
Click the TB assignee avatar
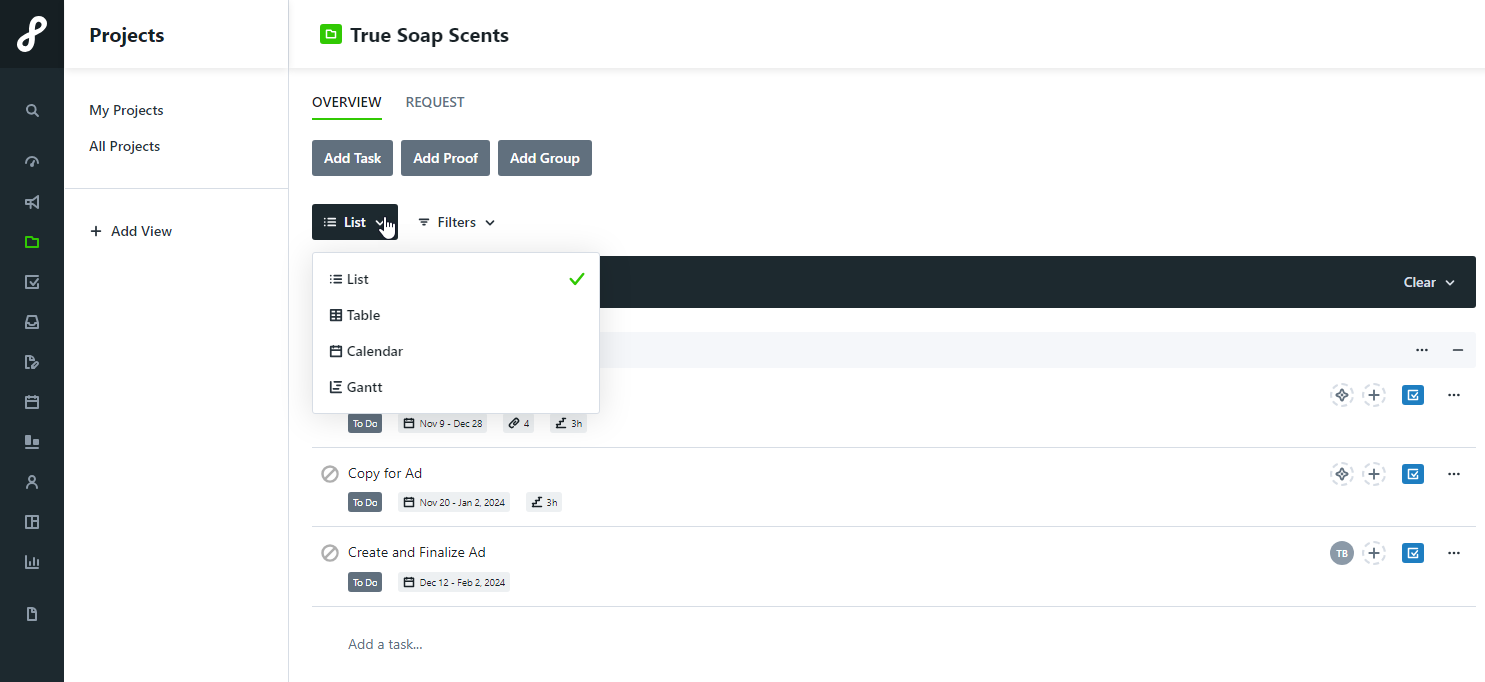(x=1341, y=553)
